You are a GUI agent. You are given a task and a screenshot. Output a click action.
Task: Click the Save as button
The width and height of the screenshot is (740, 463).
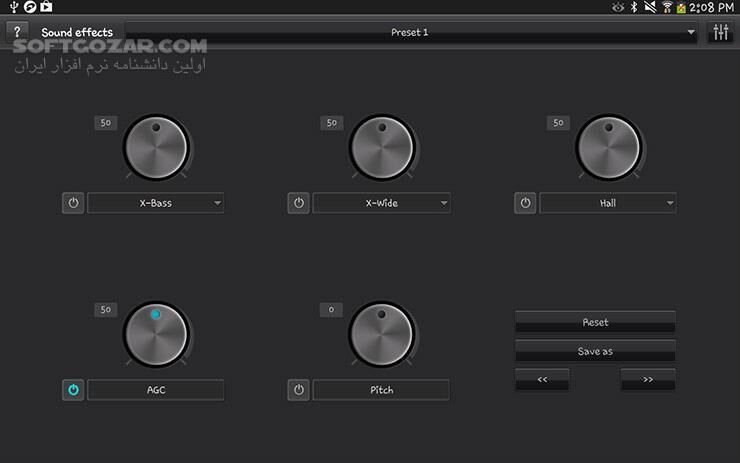coord(595,351)
